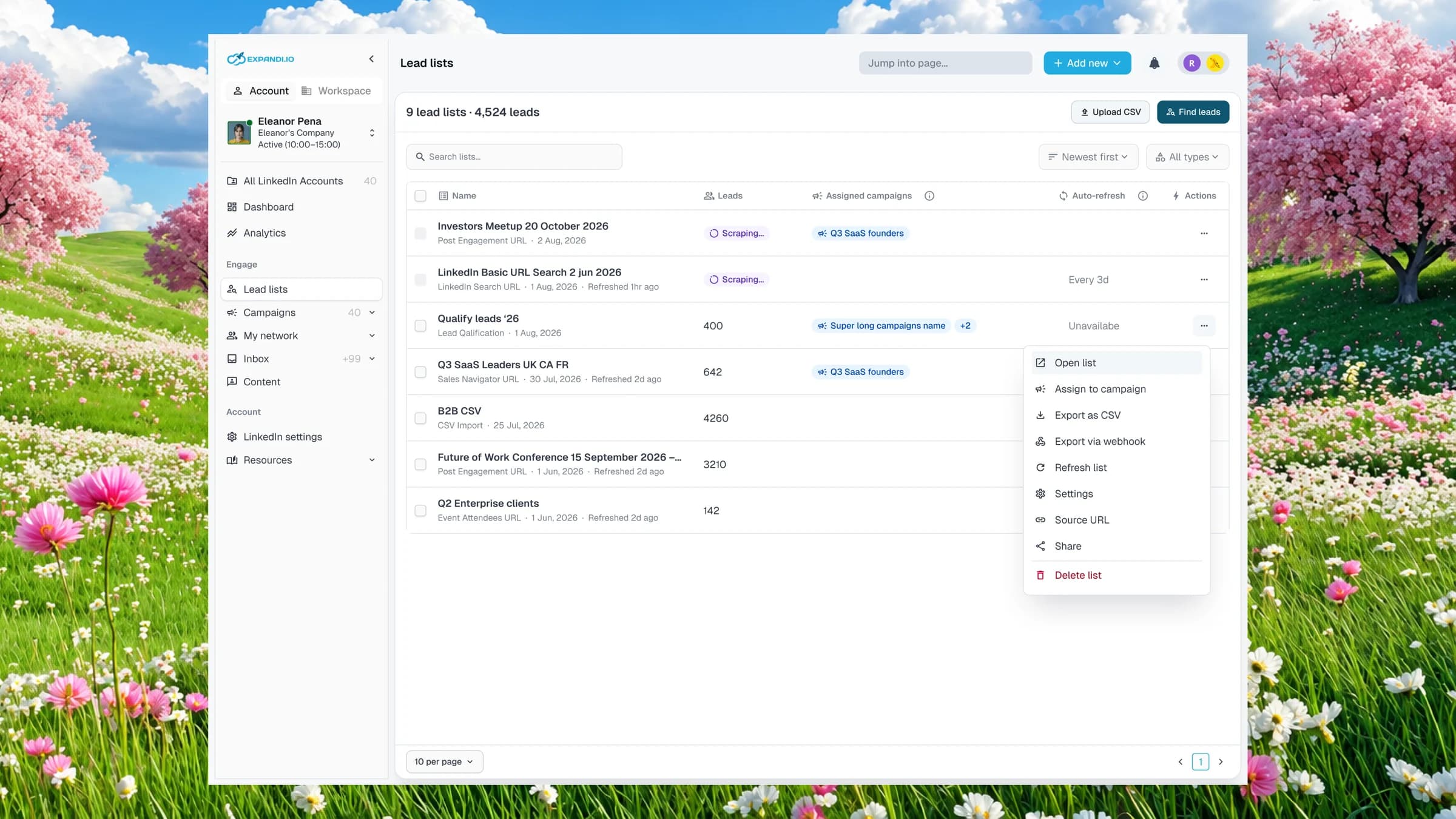This screenshot has width=1456, height=819.
Task: Open LinkedIn settings in sidebar
Action: (302, 437)
